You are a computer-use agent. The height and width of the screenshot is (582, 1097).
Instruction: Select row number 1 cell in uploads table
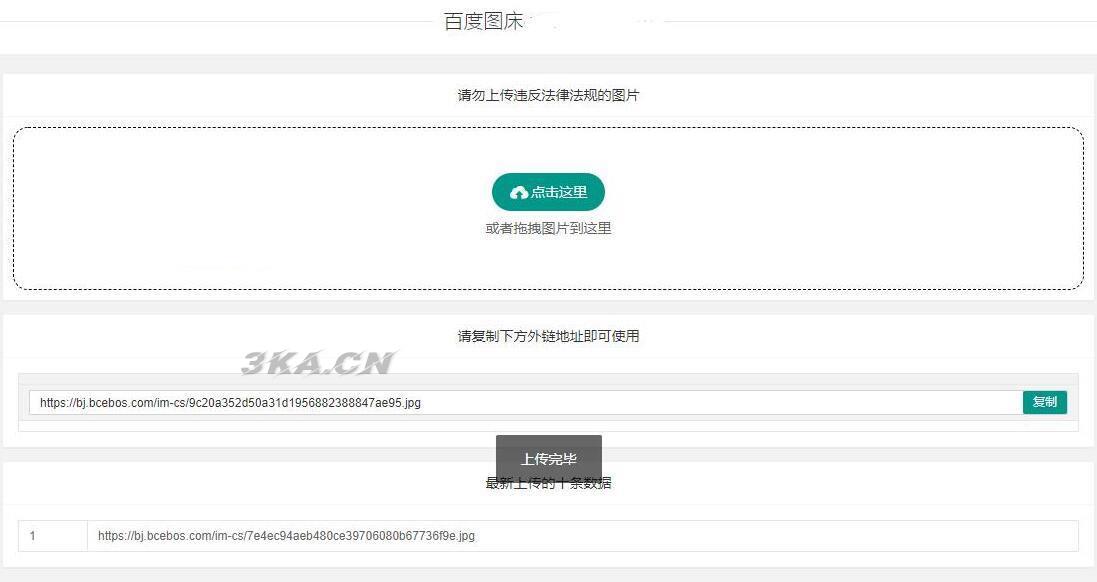(52, 536)
